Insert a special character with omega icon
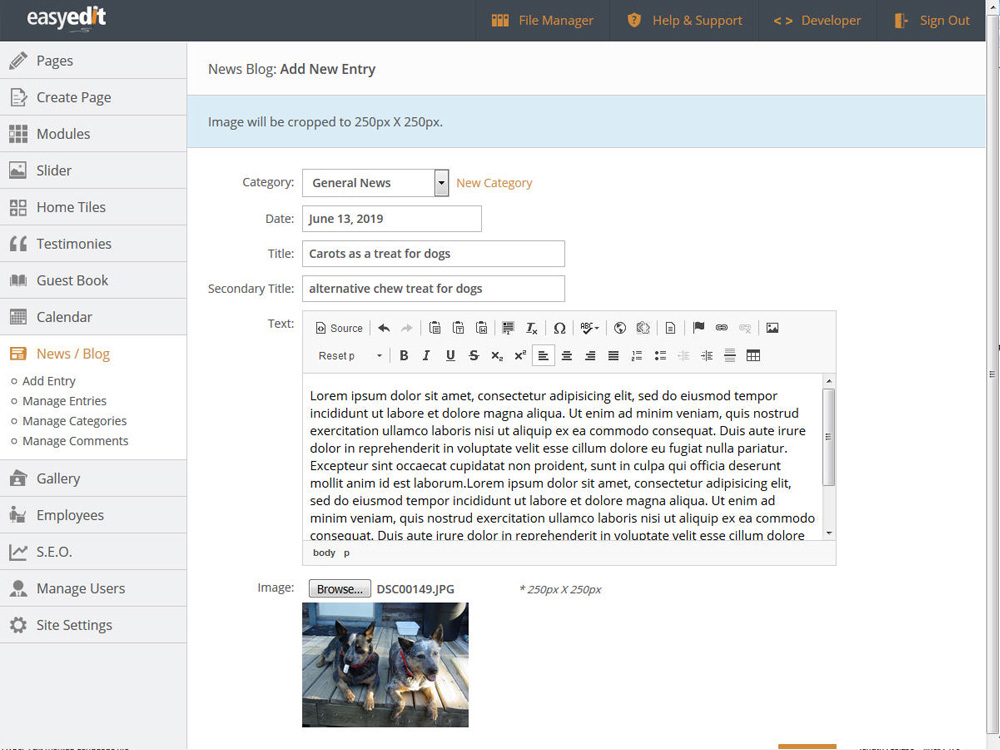This screenshot has height=750, width=1000. (x=560, y=328)
